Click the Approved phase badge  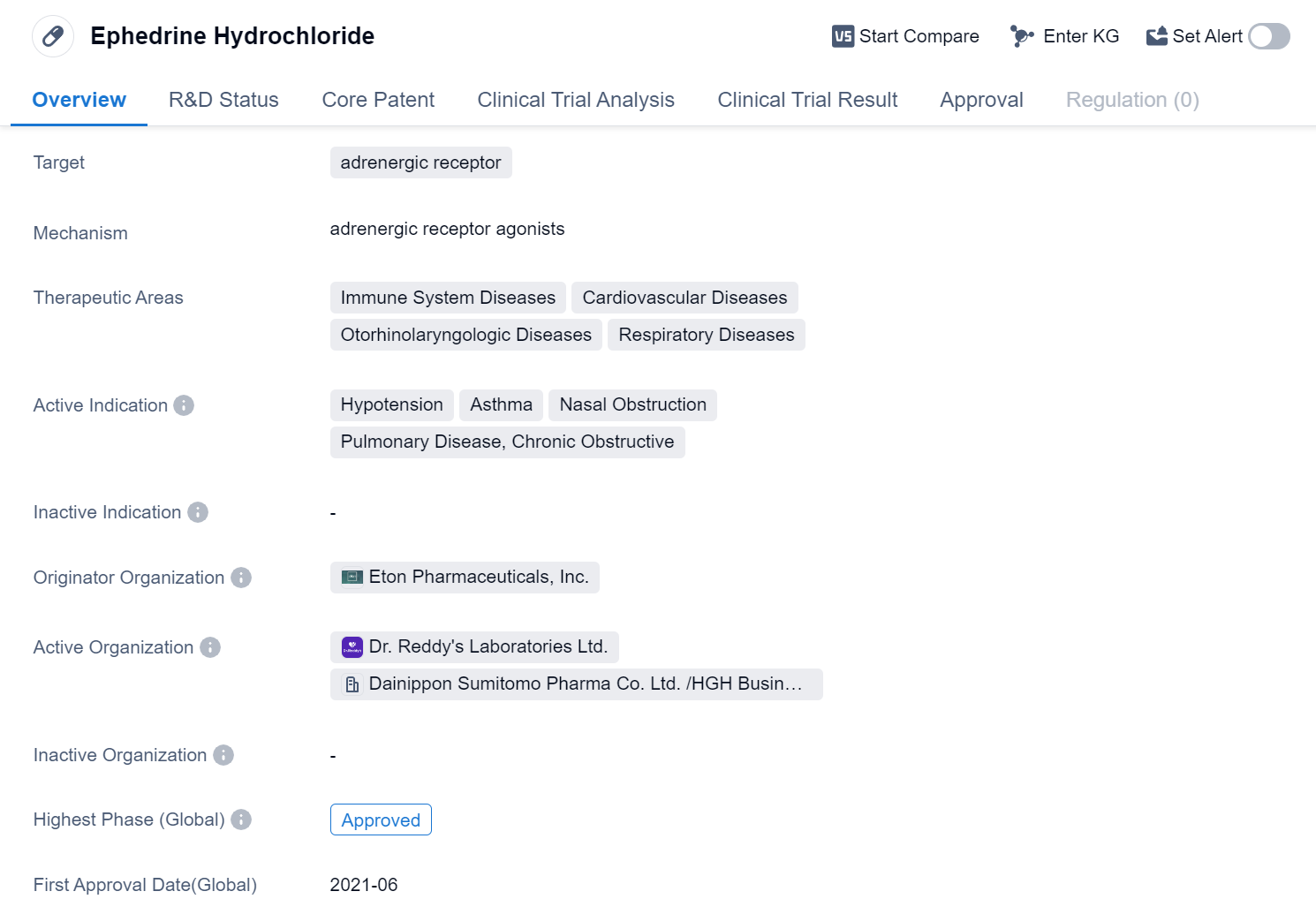pos(381,820)
